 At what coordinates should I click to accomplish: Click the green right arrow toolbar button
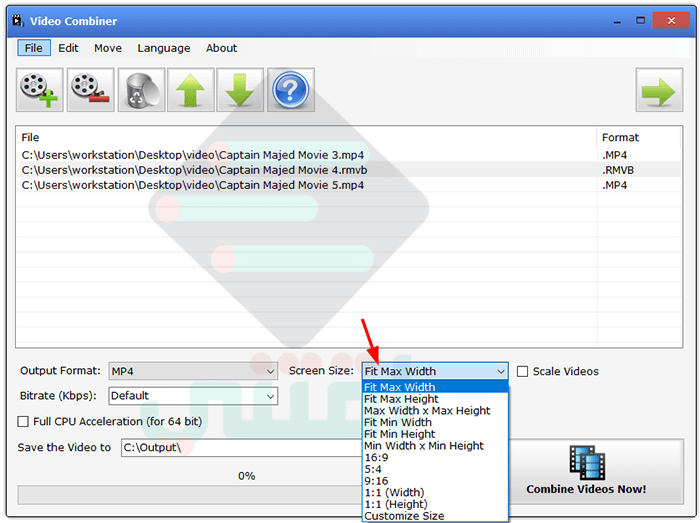[659, 90]
